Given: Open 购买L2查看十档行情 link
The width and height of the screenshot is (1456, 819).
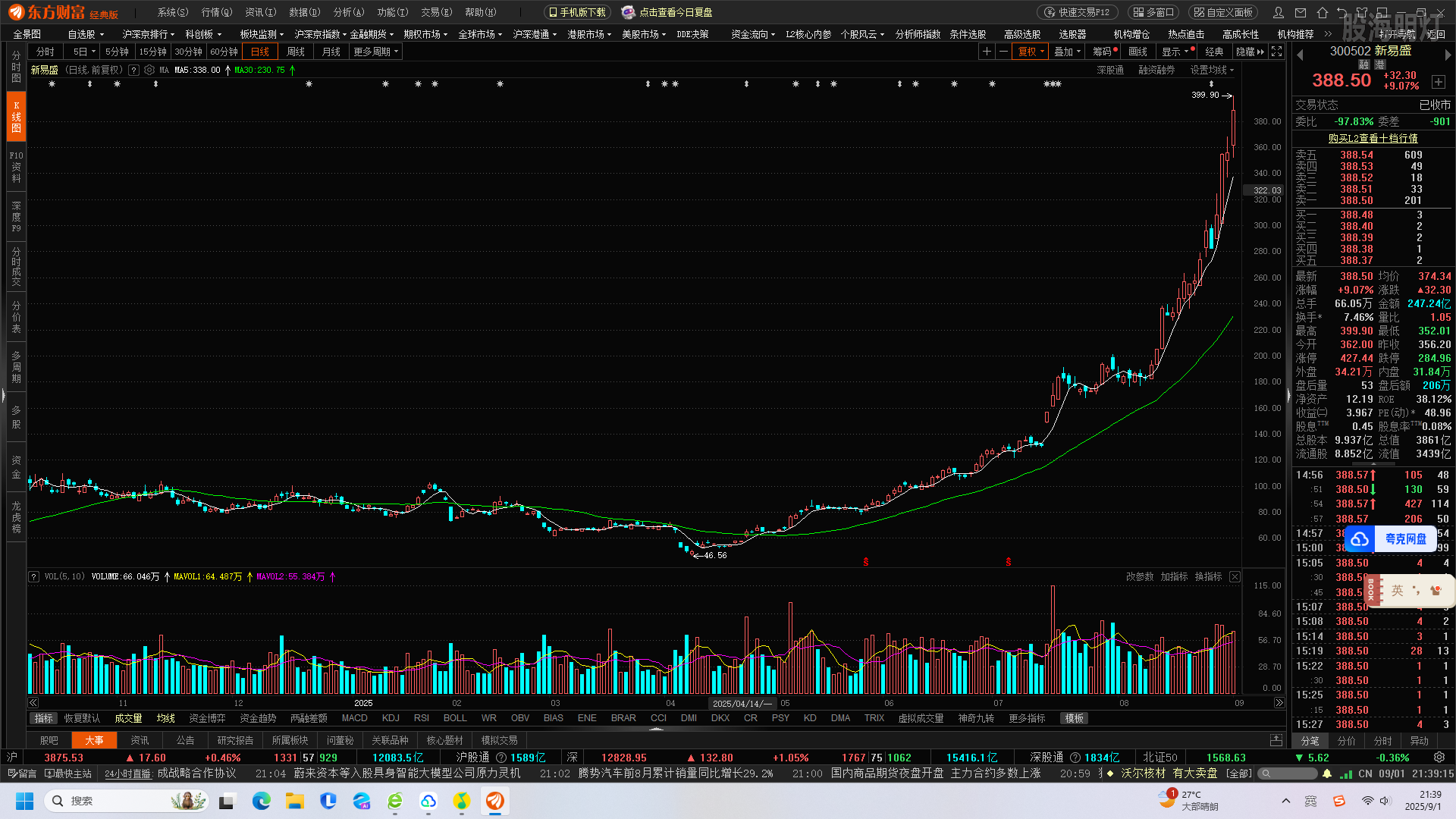Looking at the screenshot, I should [x=1373, y=138].
